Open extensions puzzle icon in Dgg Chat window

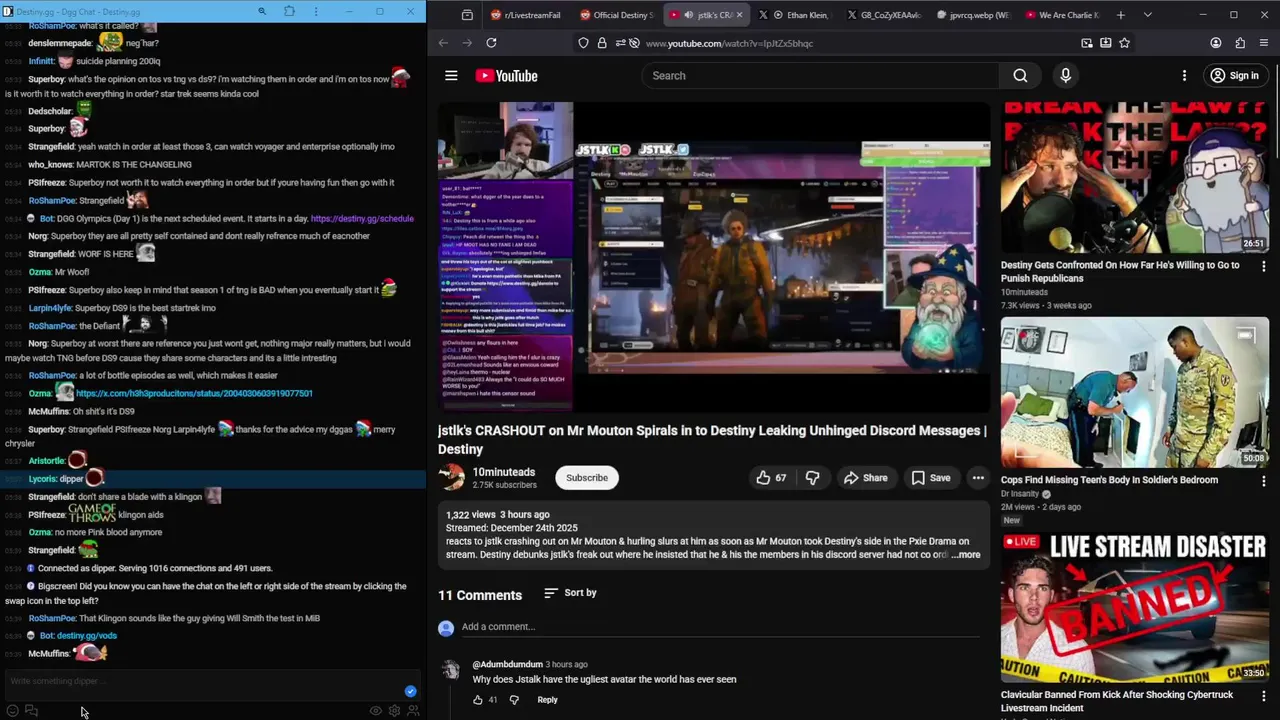point(289,11)
